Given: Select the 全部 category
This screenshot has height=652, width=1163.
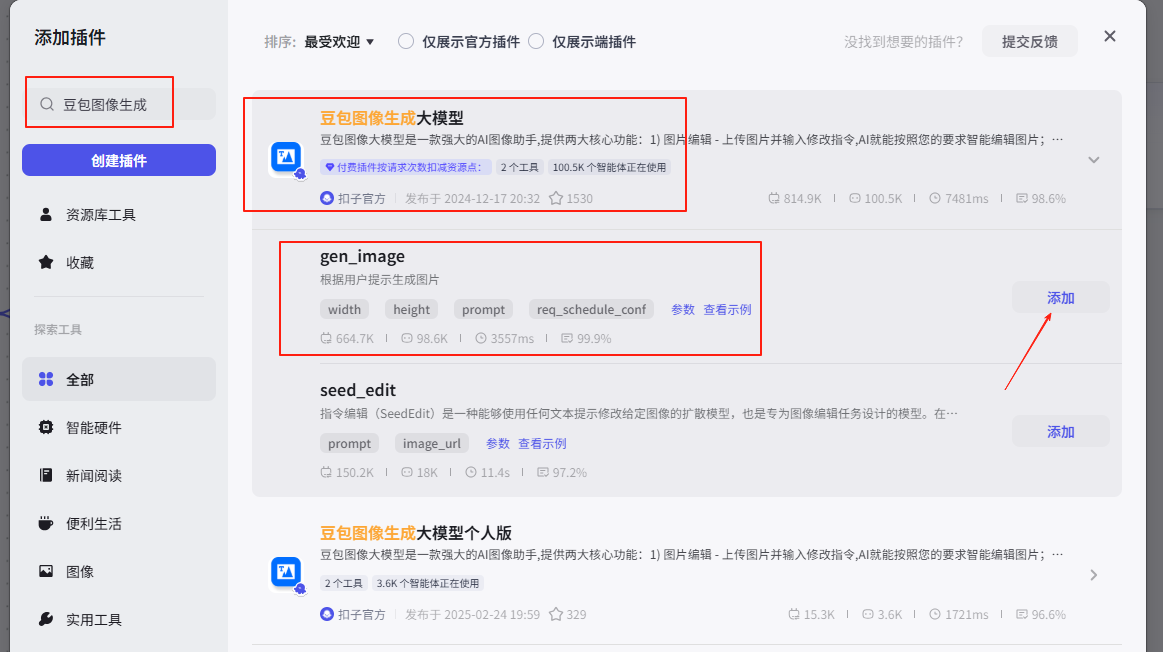Looking at the screenshot, I should tap(119, 379).
